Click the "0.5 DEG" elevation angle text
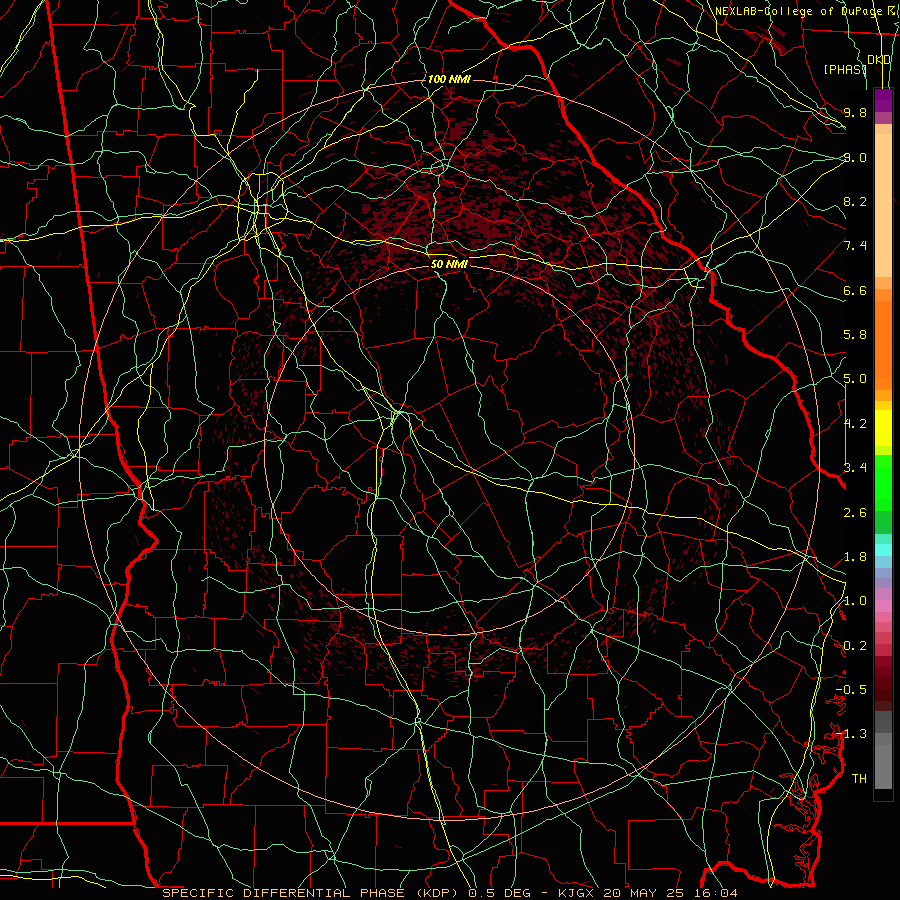The width and height of the screenshot is (900, 900). (x=501, y=893)
